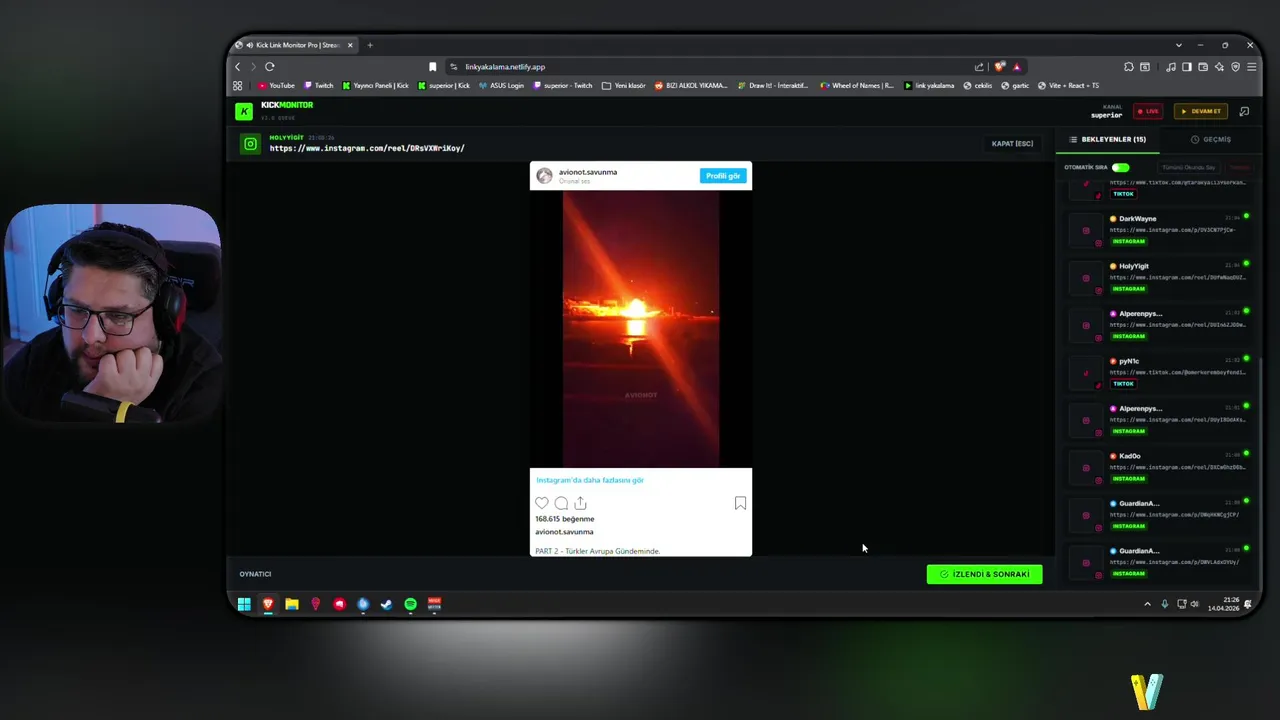Open the media control music note icon

click(x=1171, y=67)
